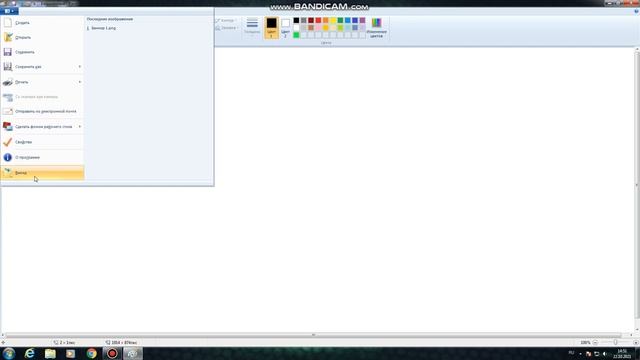Select Save (Сохранить) from the file menu
This screenshot has height=360, width=640.
(x=42, y=52)
